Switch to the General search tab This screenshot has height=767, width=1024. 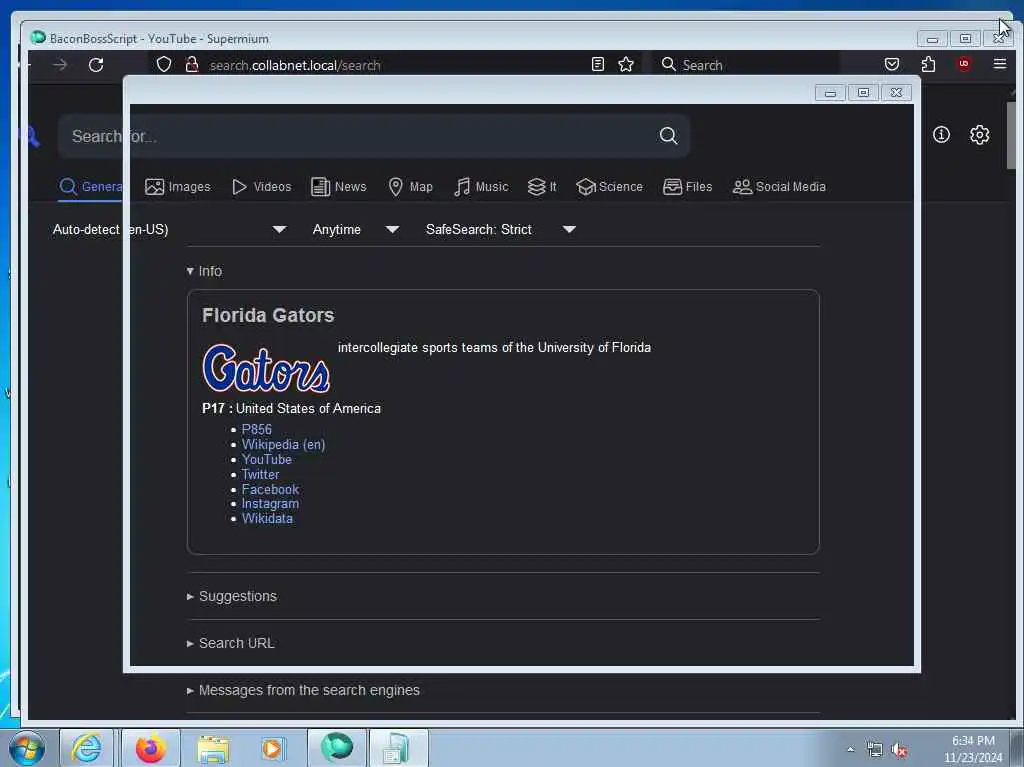pos(91,187)
